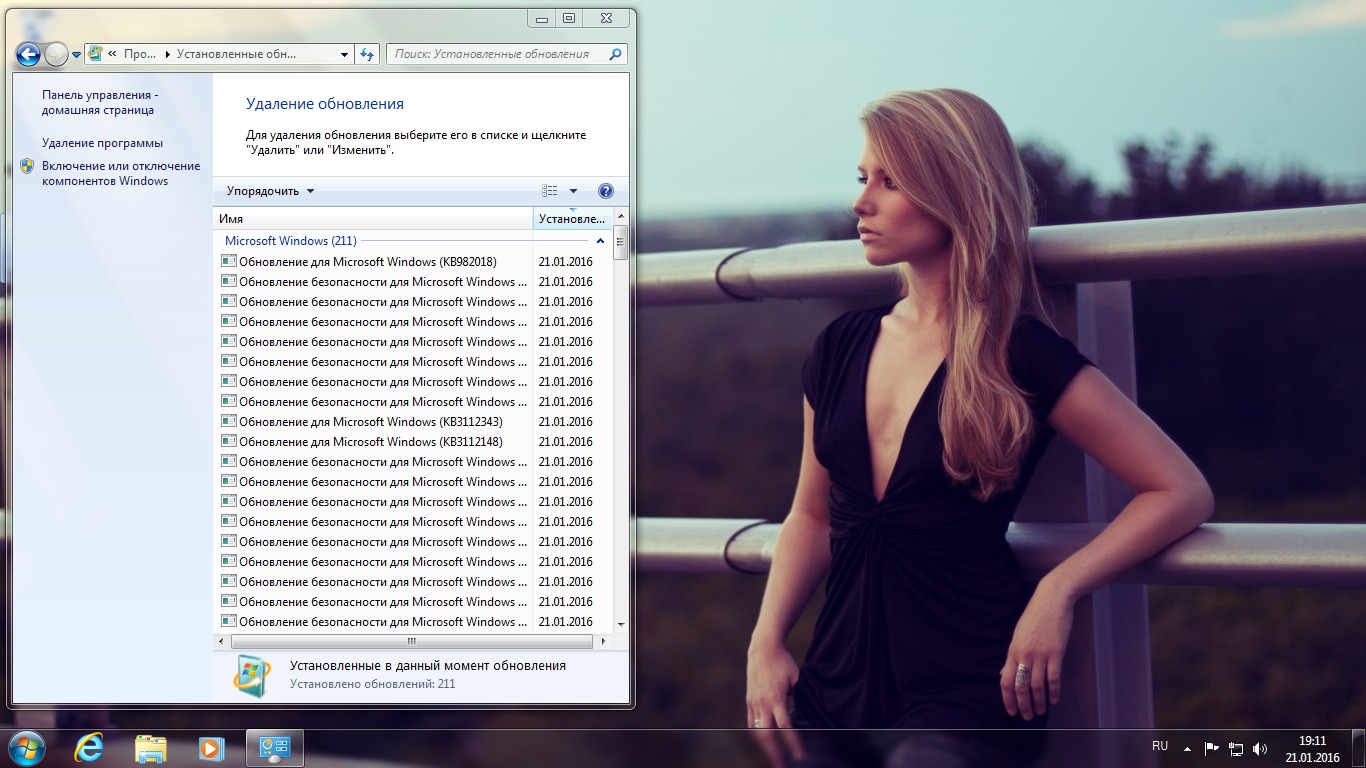Sort by the "Установле..." date column header
The height and width of the screenshot is (768, 1366).
click(573, 218)
